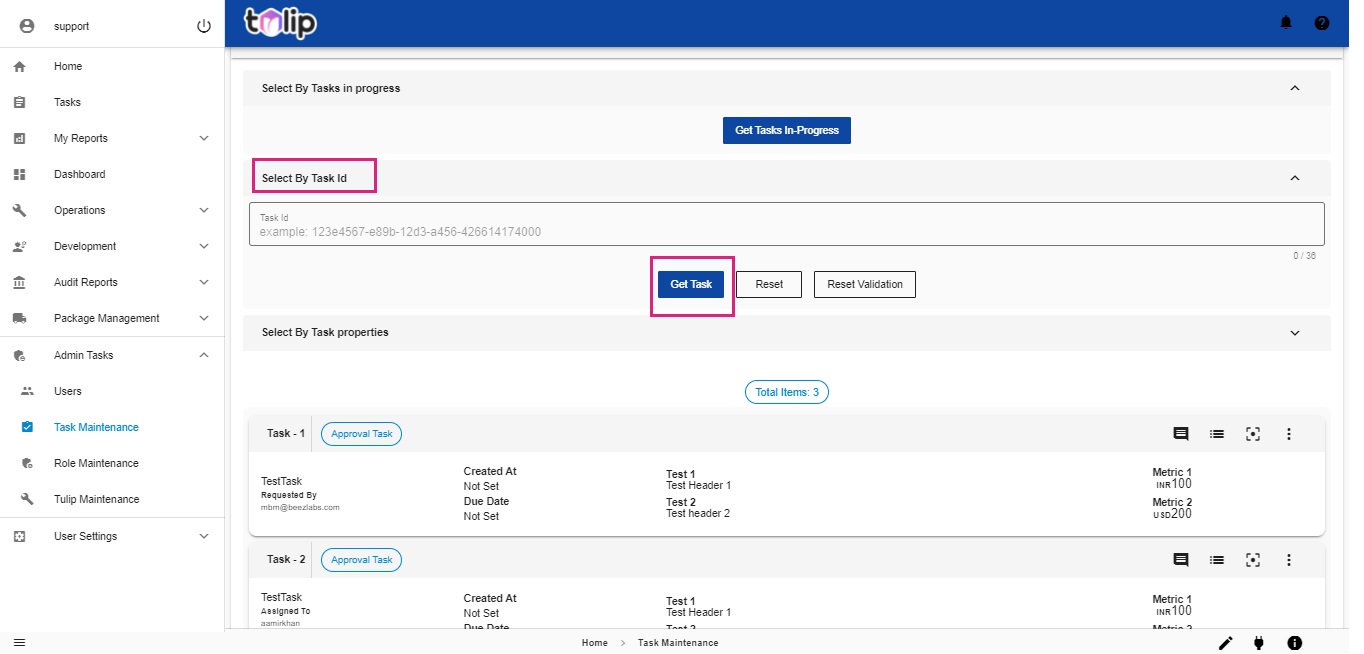
Task: Click the Package Management truck icon
Action: click(19, 318)
